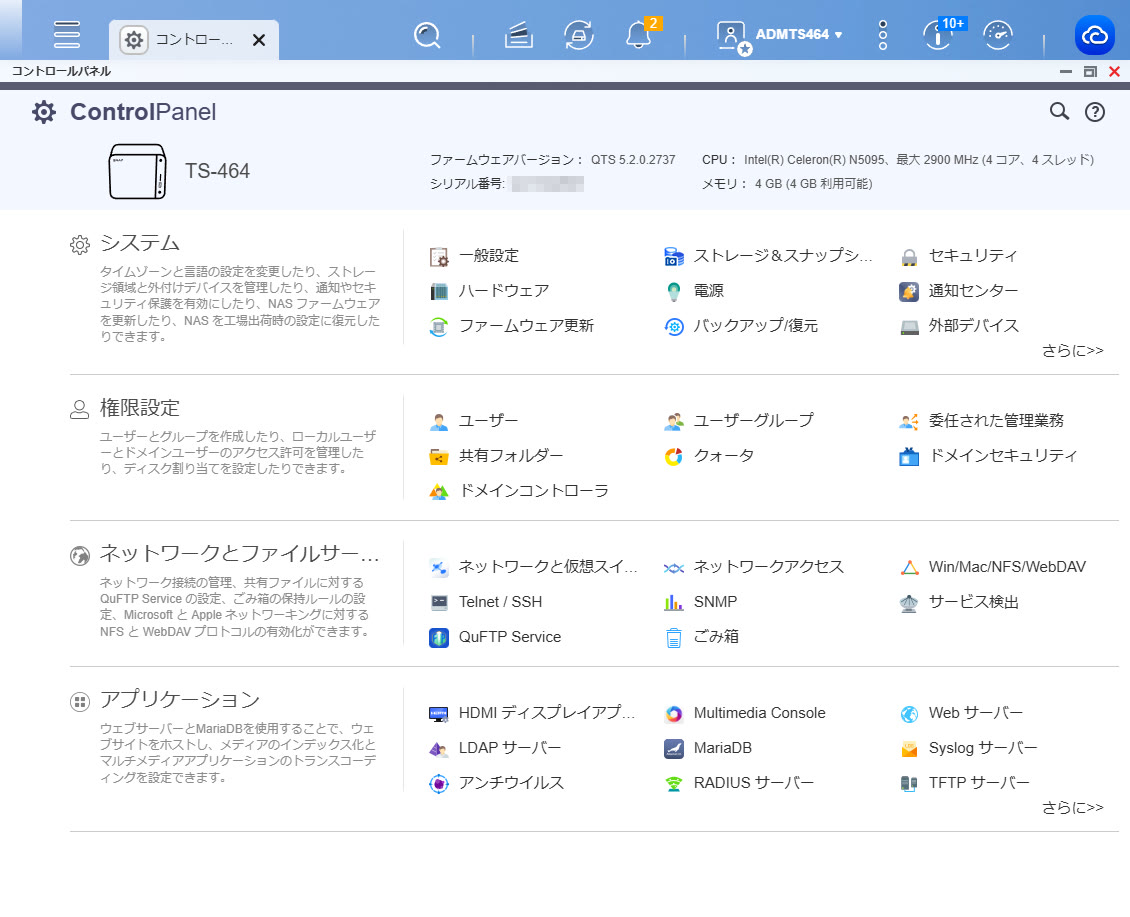Open the QTS main menu hamburger icon
The width and height of the screenshot is (1130, 917).
click(66, 34)
